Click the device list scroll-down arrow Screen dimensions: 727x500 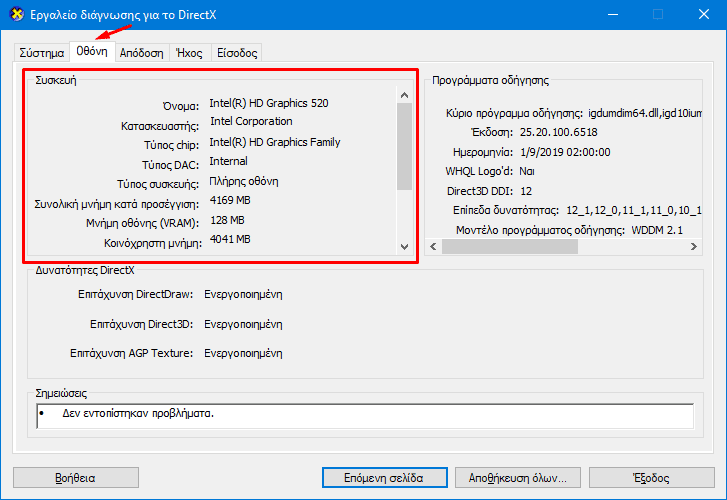pos(404,246)
